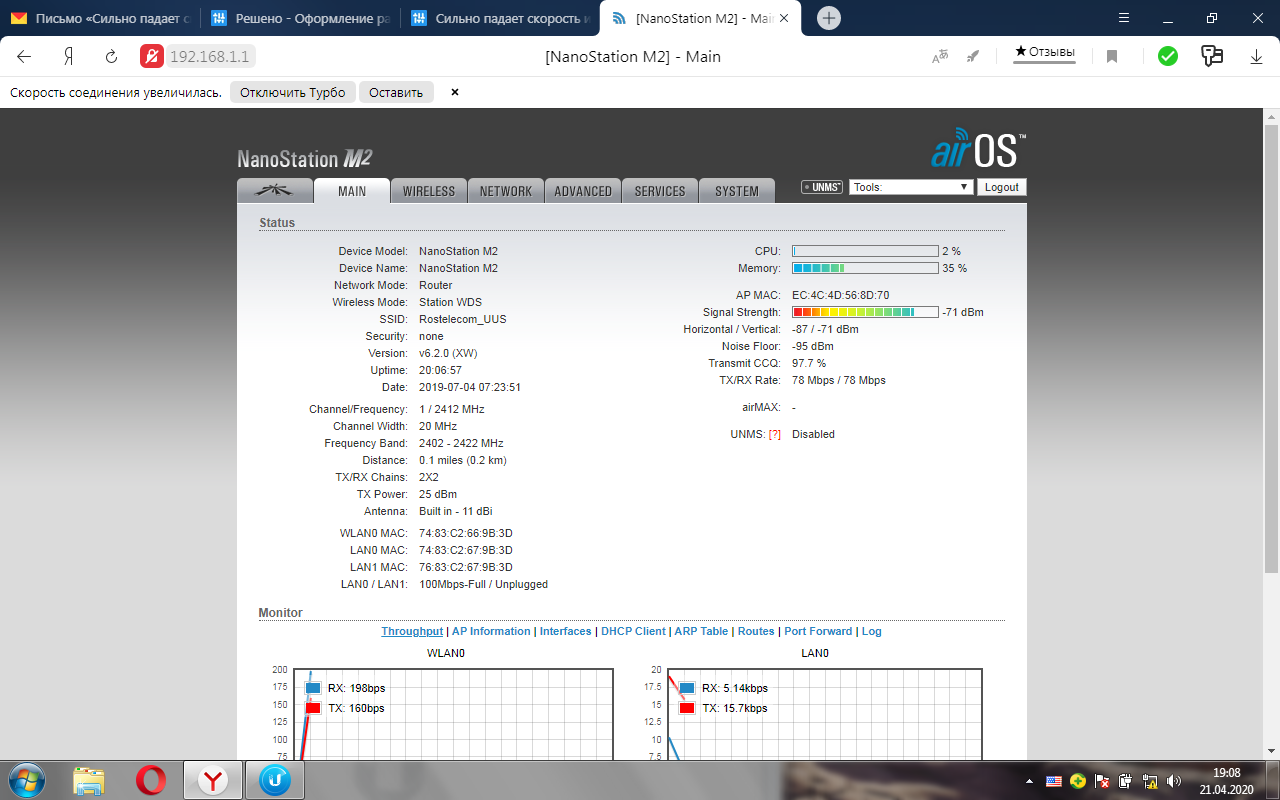Open the ADVANCED tab

point(583,190)
